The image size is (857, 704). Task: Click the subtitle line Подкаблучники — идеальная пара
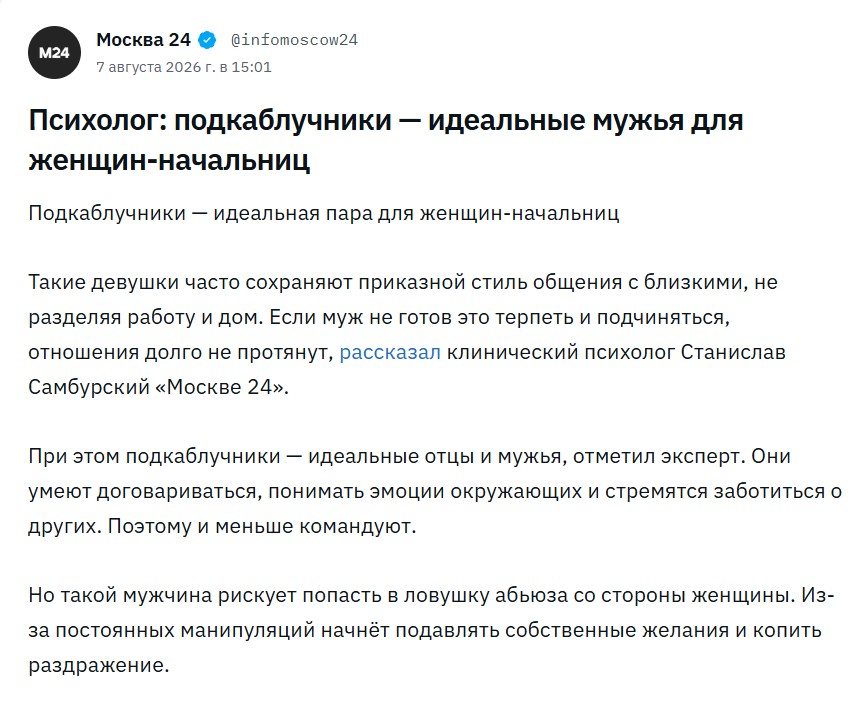point(324,213)
